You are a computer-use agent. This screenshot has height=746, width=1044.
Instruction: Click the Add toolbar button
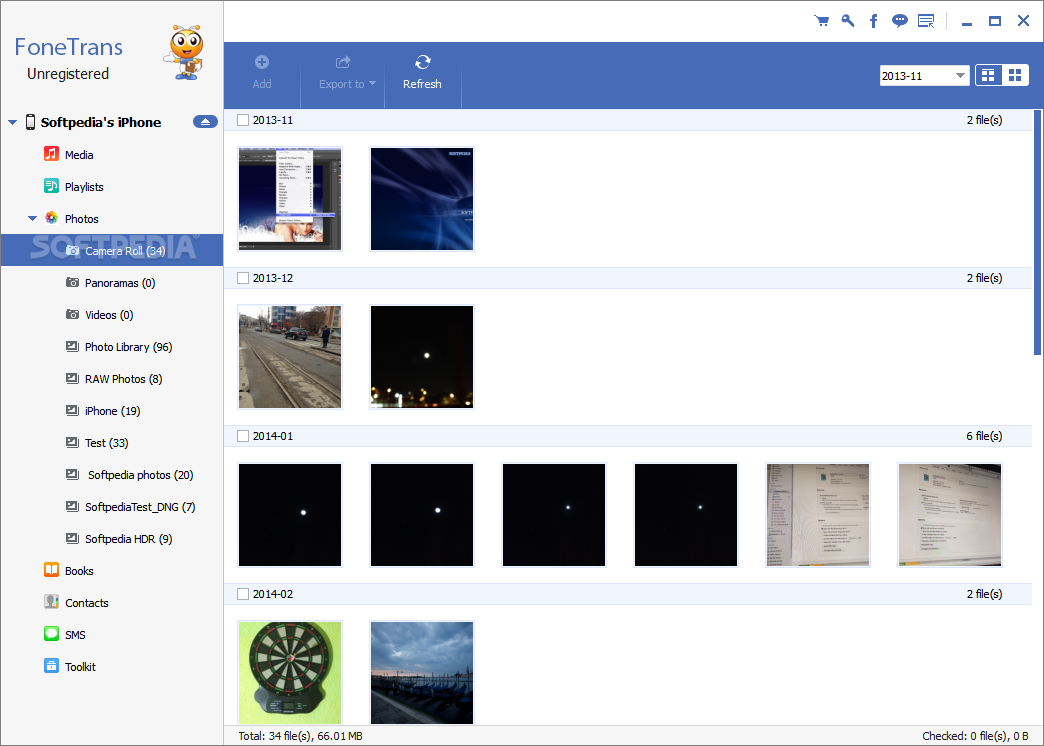[262, 73]
